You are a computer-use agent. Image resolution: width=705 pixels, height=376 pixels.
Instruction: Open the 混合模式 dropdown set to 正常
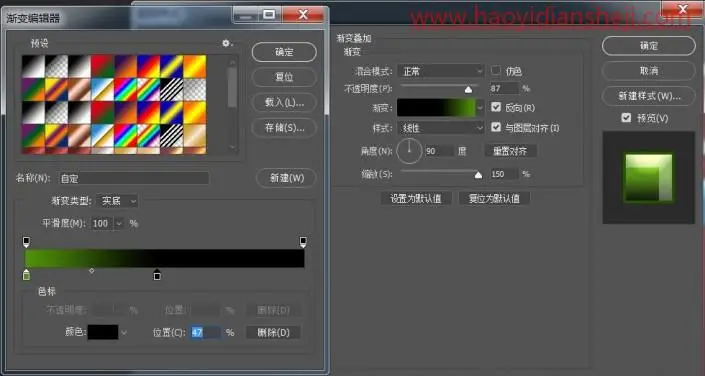pyautogui.click(x=441, y=71)
